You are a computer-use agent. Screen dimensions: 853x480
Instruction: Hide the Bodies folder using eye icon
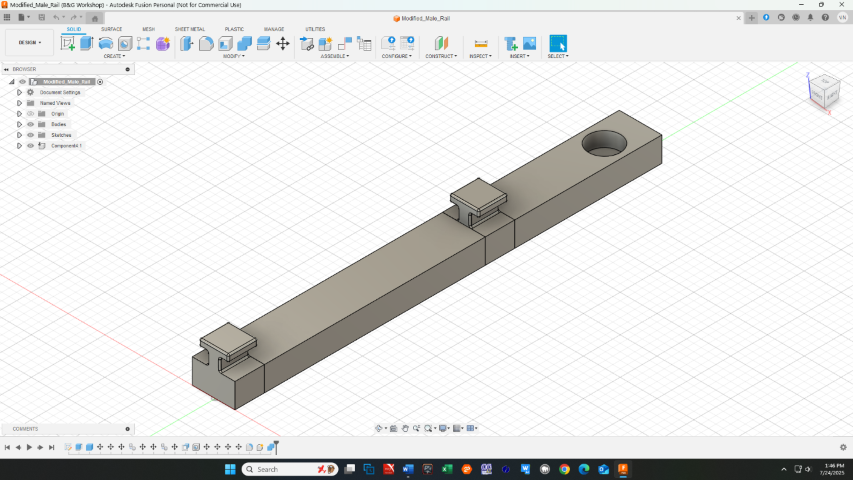[x=30, y=124]
